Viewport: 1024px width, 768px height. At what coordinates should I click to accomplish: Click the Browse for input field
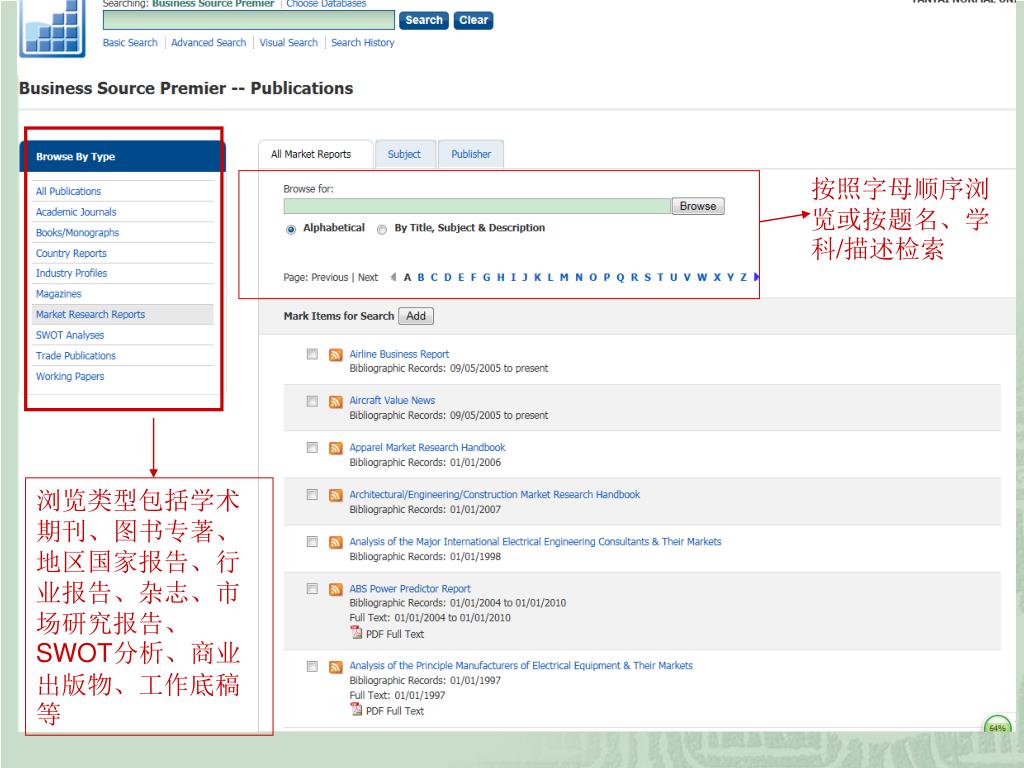[477, 206]
